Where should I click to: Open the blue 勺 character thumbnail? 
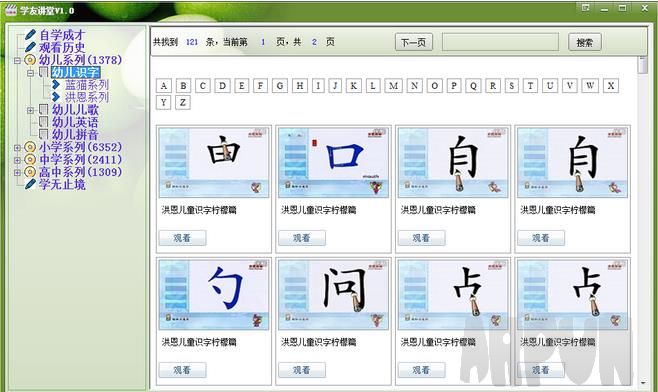(x=214, y=295)
